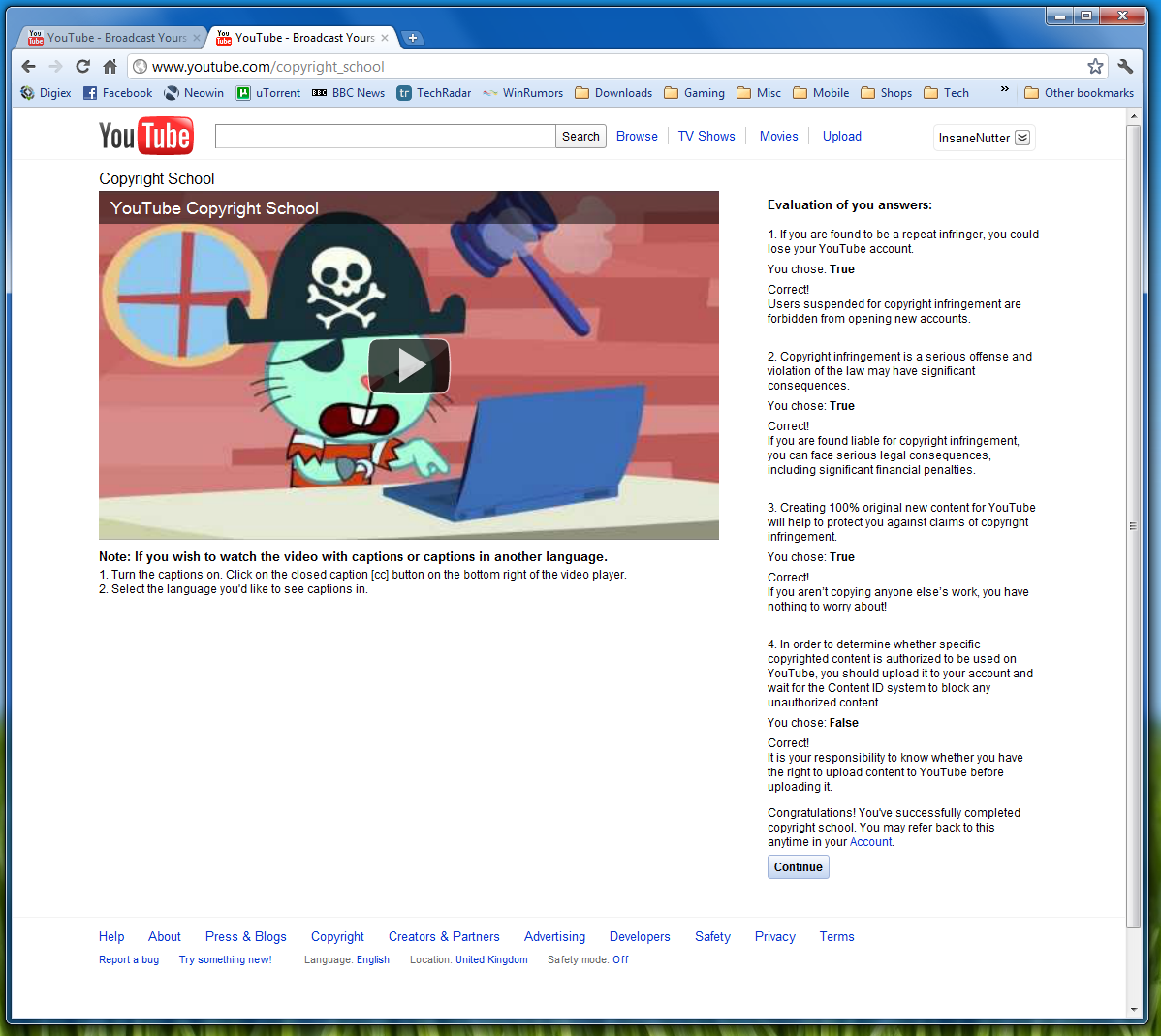Open the Chrome wrench settings menu

coord(1125,67)
